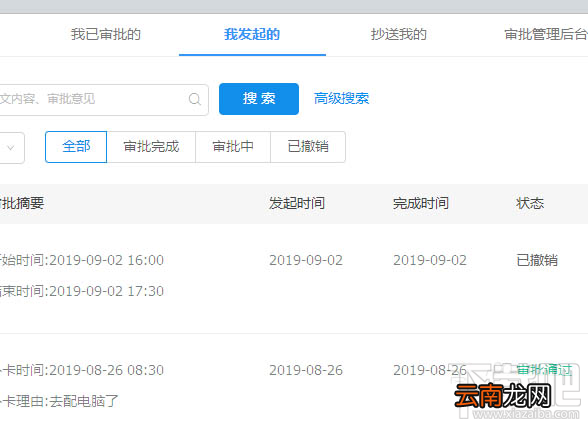Open the partially visible dropdown chevron
588x424 pixels.
pyautogui.click(x=10, y=148)
